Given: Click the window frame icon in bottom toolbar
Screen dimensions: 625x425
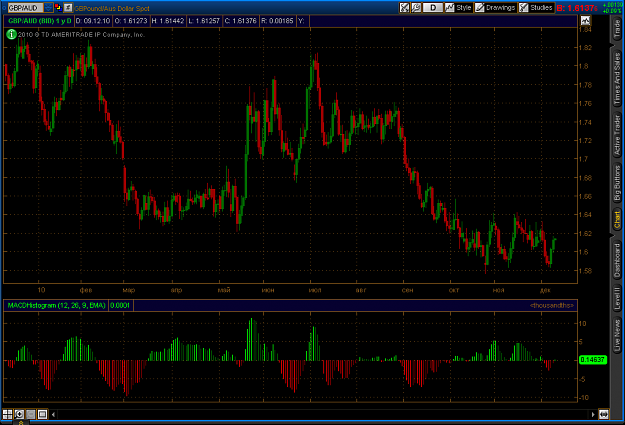Looking at the screenshot, I should (x=42, y=414).
